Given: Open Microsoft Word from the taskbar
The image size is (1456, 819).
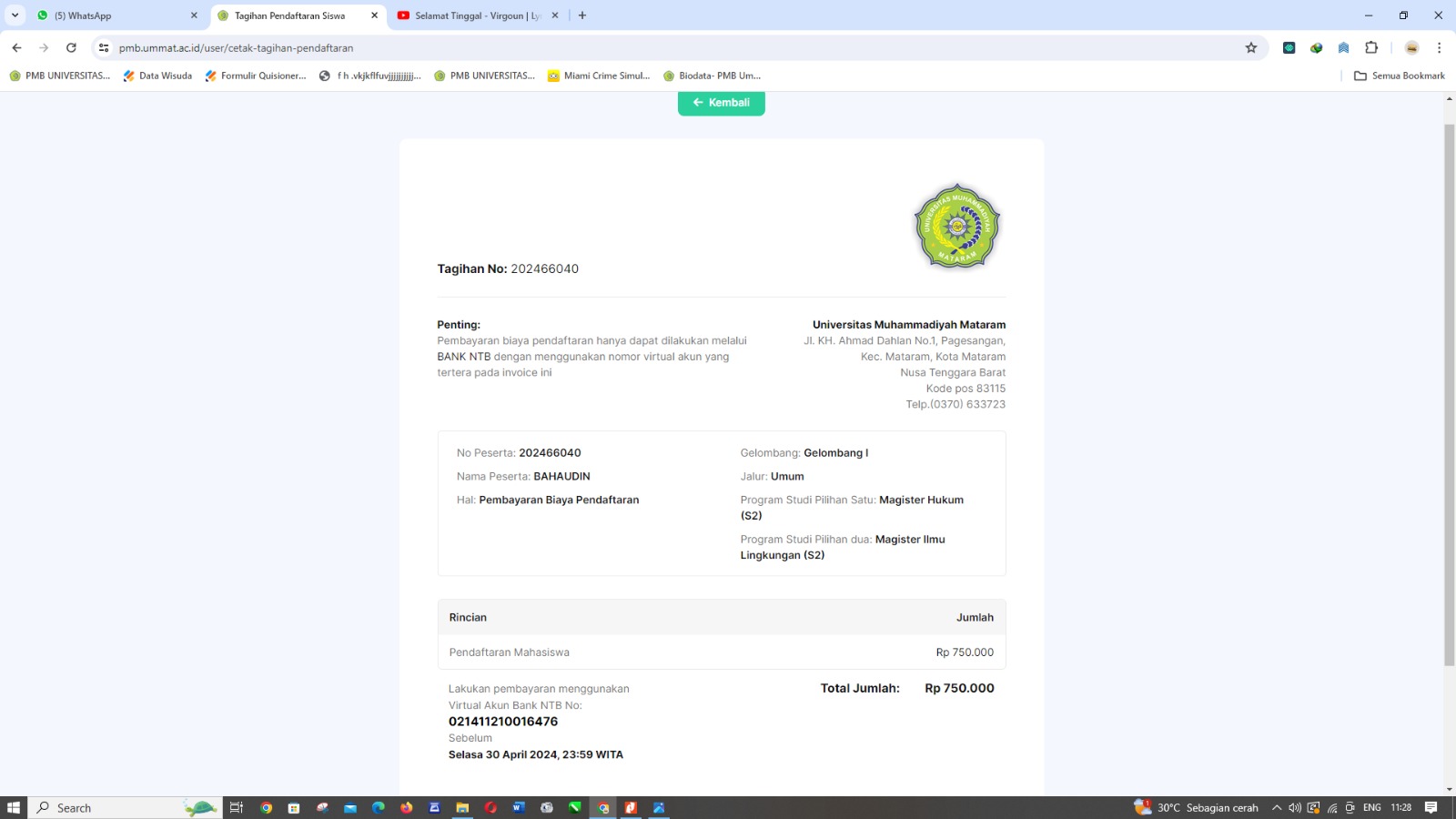Looking at the screenshot, I should coord(519,808).
